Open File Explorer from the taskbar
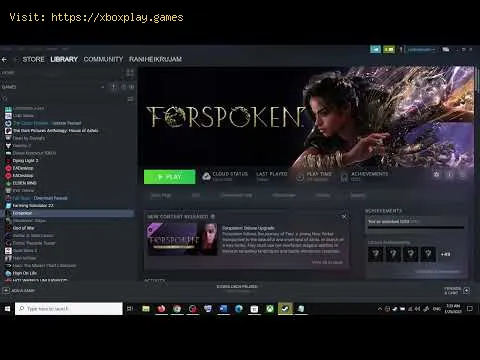The image size is (480, 360). click(146, 309)
